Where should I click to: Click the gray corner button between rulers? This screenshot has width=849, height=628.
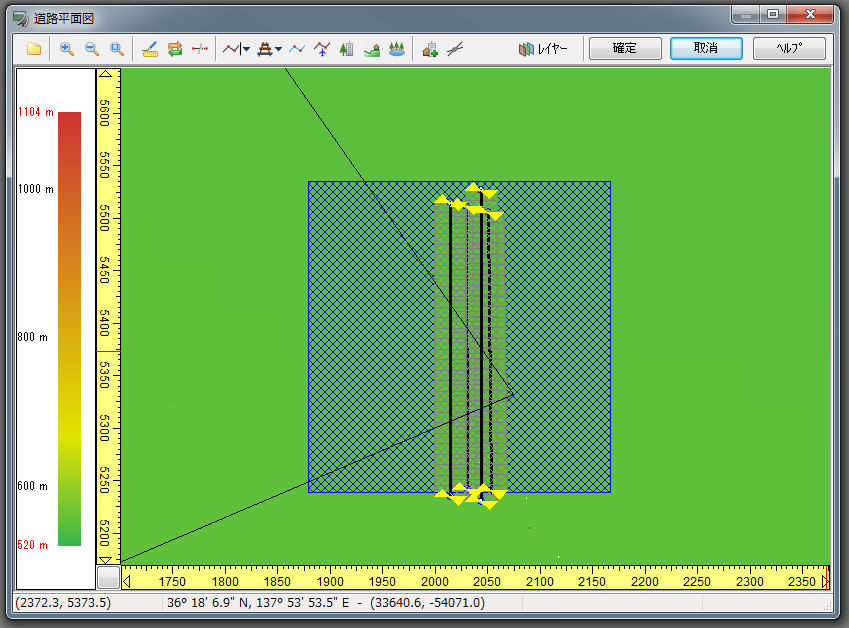click(108, 577)
